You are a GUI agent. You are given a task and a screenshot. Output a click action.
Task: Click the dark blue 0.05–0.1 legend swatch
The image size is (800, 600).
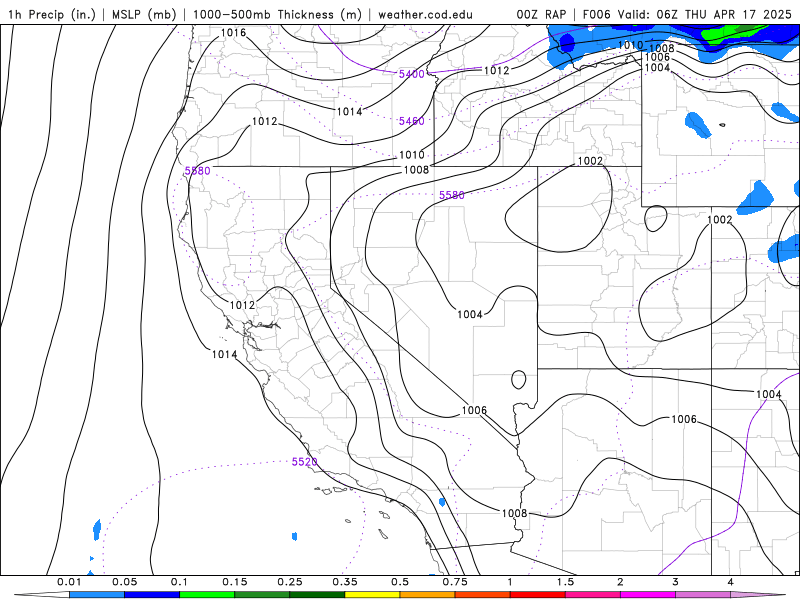152,595
